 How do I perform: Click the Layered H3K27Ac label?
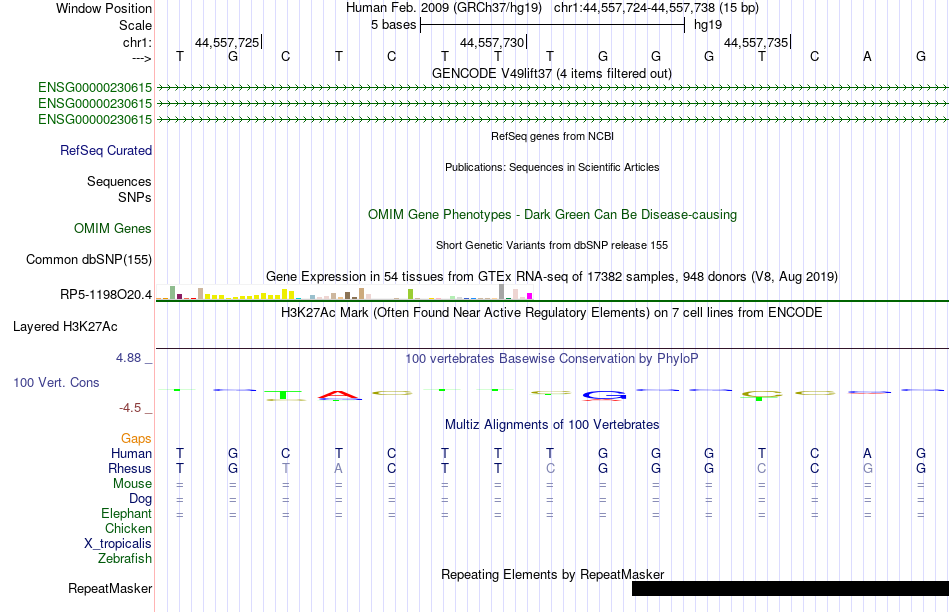[x=65, y=327]
